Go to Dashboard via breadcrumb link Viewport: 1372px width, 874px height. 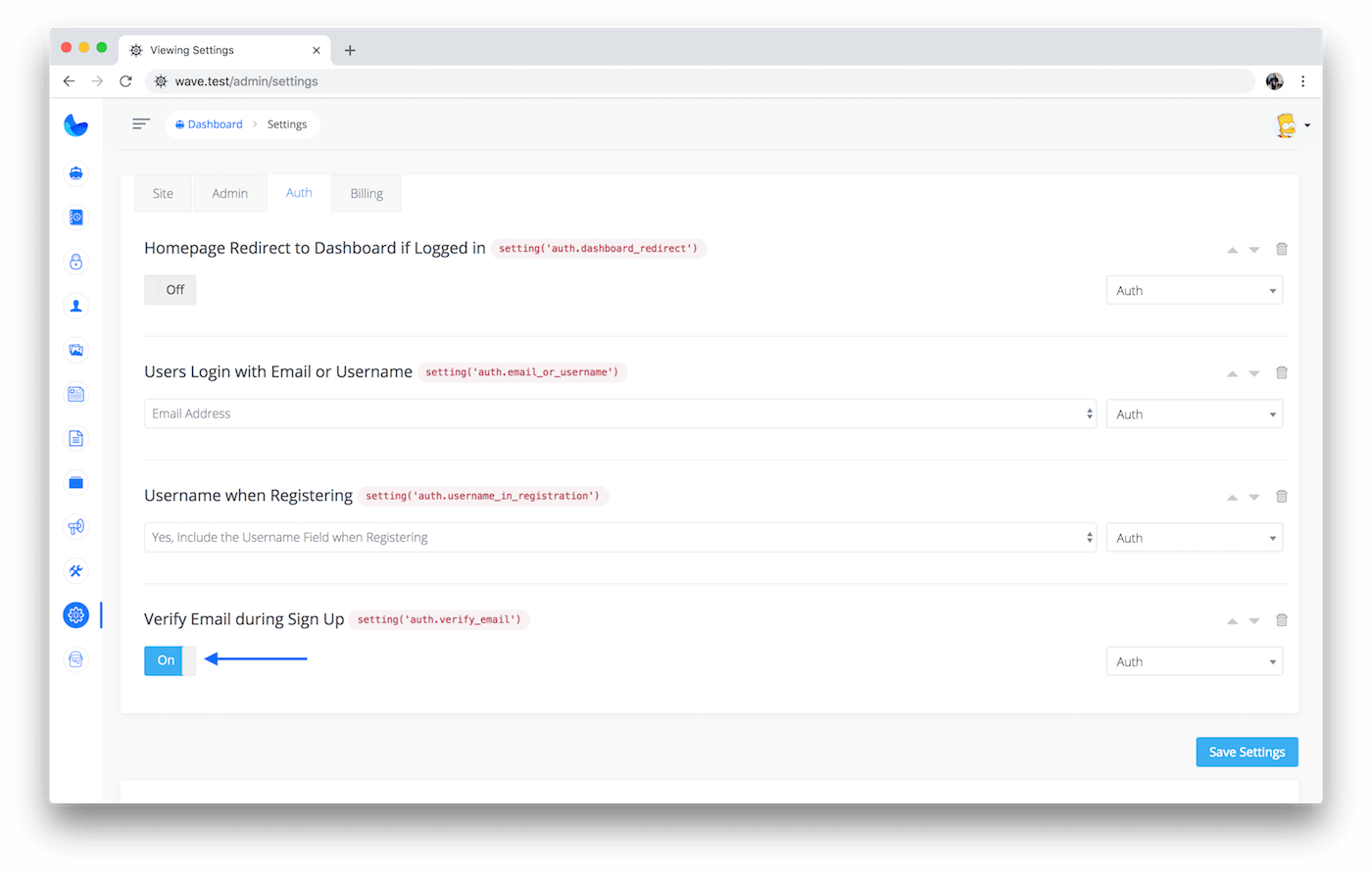[215, 124]
